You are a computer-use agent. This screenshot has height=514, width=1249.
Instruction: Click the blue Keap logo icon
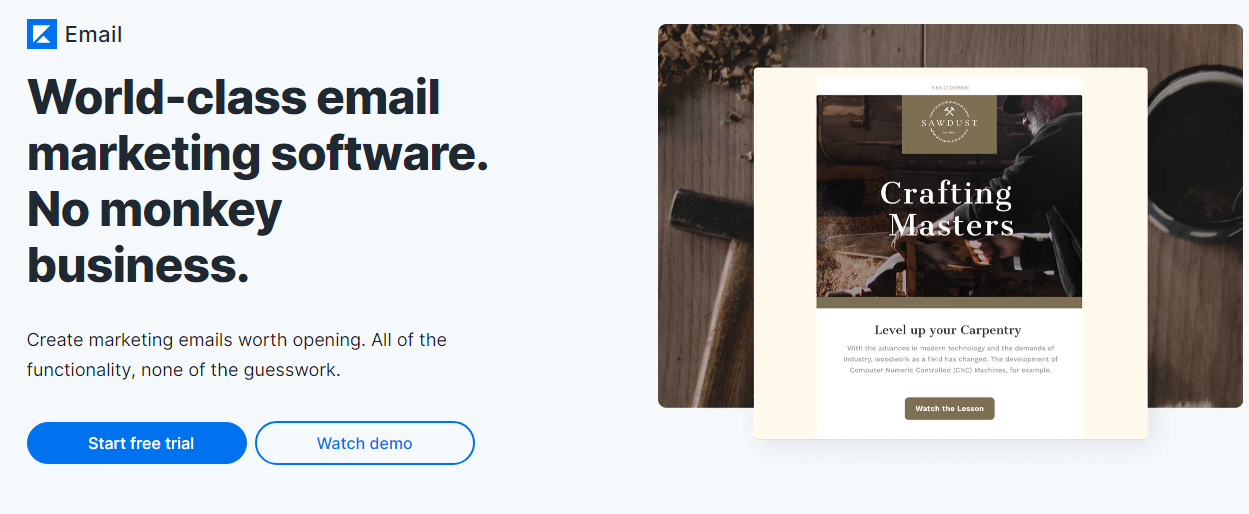point(42,34)
